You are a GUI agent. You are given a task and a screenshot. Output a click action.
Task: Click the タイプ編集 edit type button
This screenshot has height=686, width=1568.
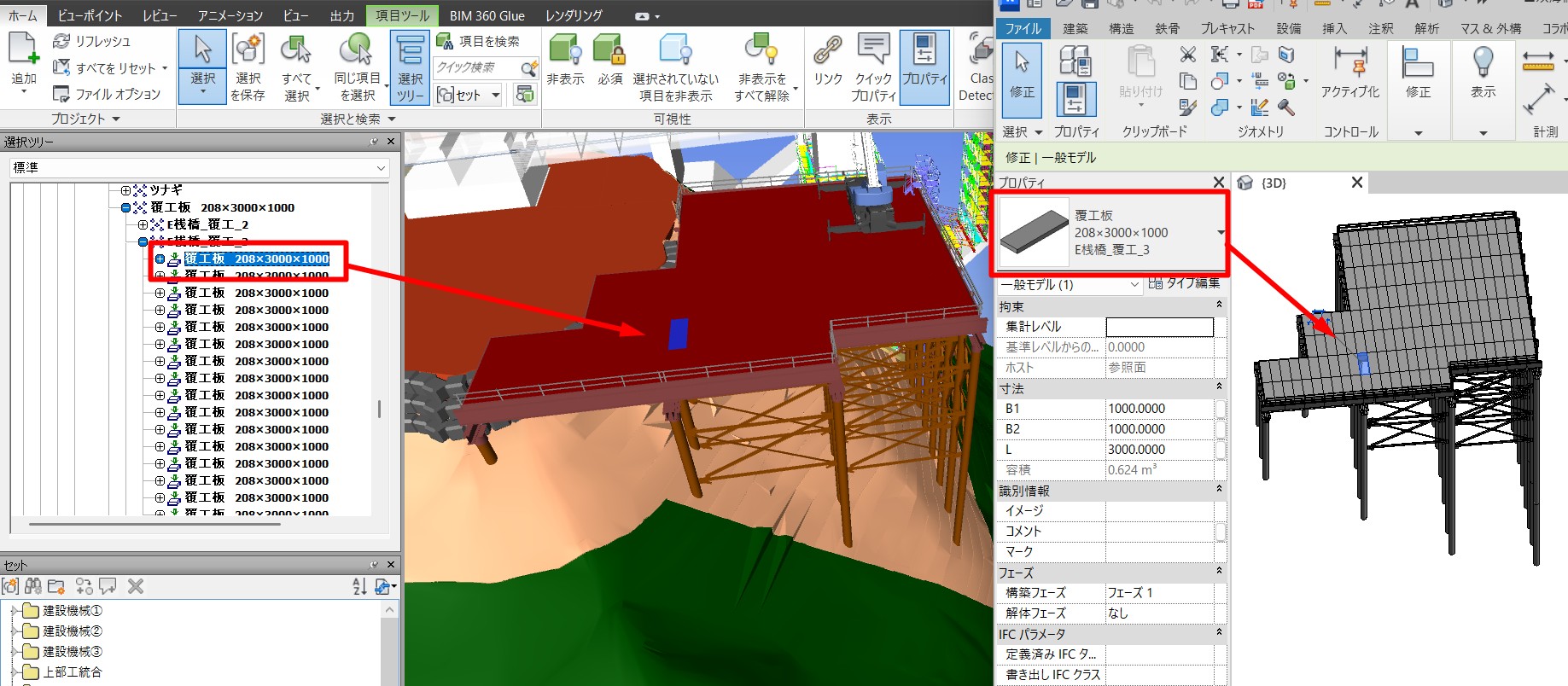click(1184, 283)
